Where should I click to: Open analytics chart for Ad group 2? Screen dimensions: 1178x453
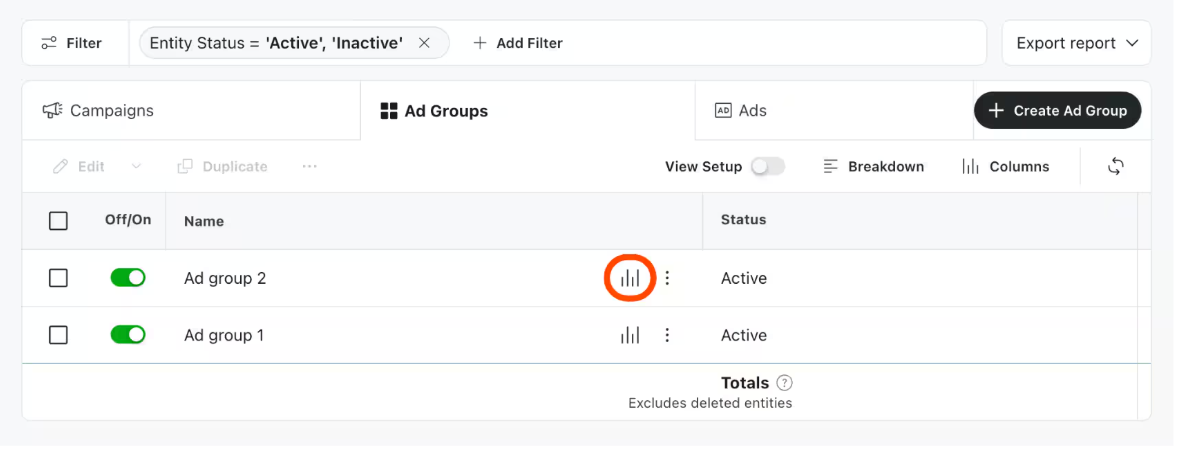pyautogui.click(x=630, y=278)
